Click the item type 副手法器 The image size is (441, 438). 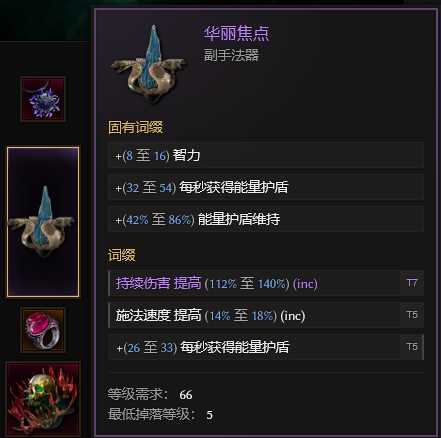coord(231,55)
